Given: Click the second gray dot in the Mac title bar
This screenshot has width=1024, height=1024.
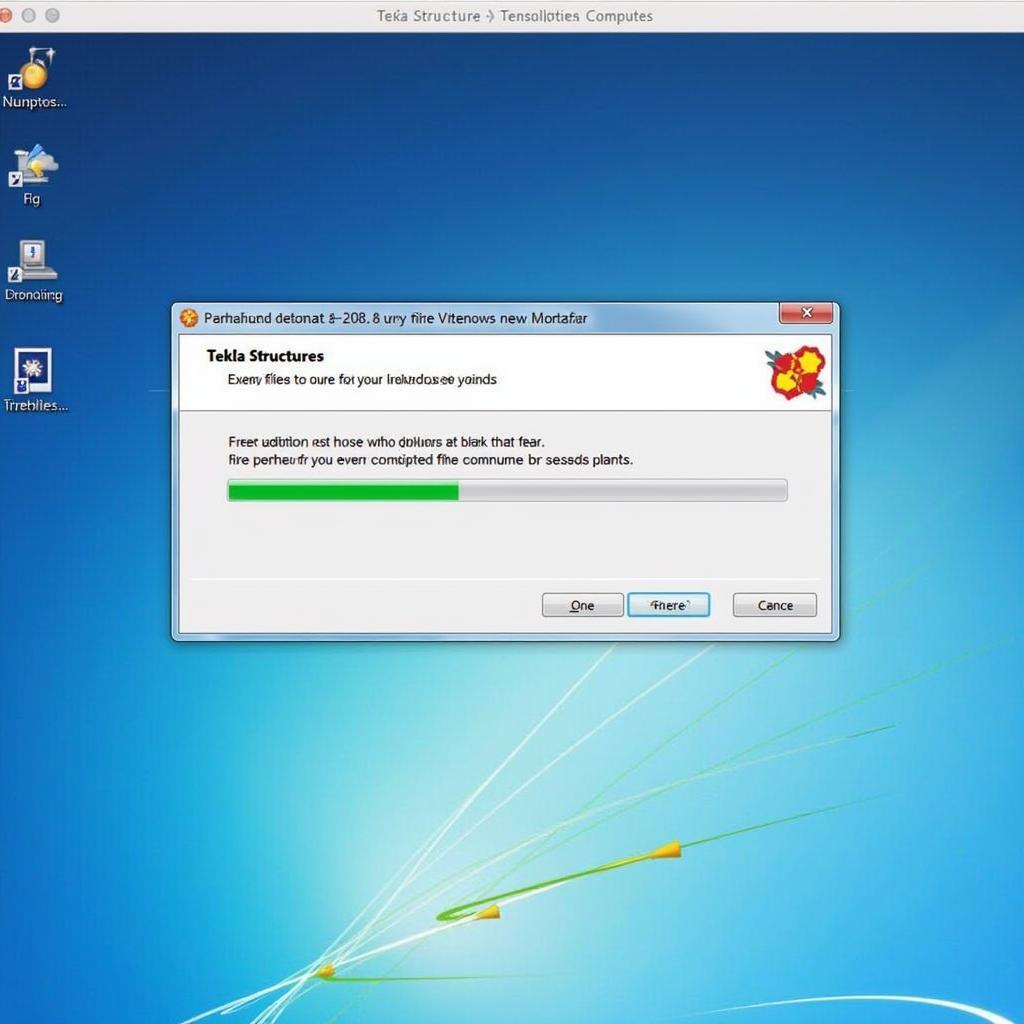Looking at the screenshot, I should (x=52, y=15).
